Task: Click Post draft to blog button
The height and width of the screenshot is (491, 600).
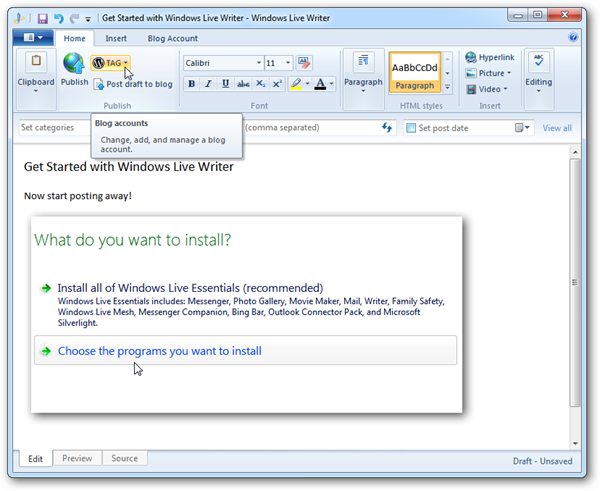Action: pos(133,84)
